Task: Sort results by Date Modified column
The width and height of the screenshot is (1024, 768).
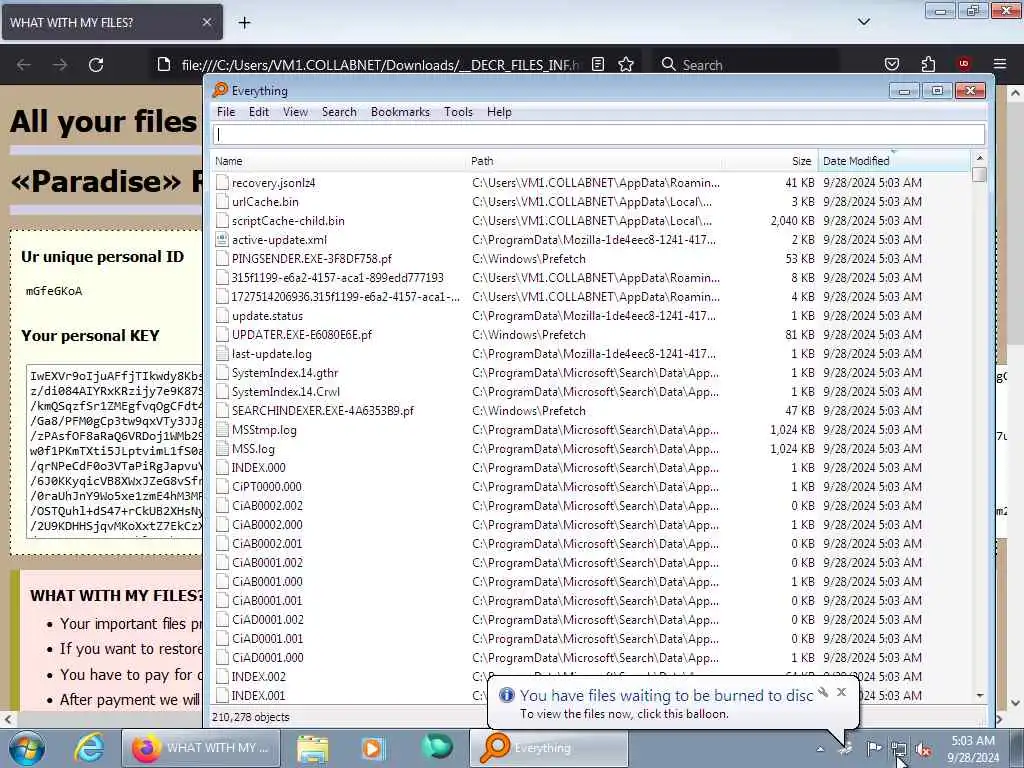Action: pos(893,161)
